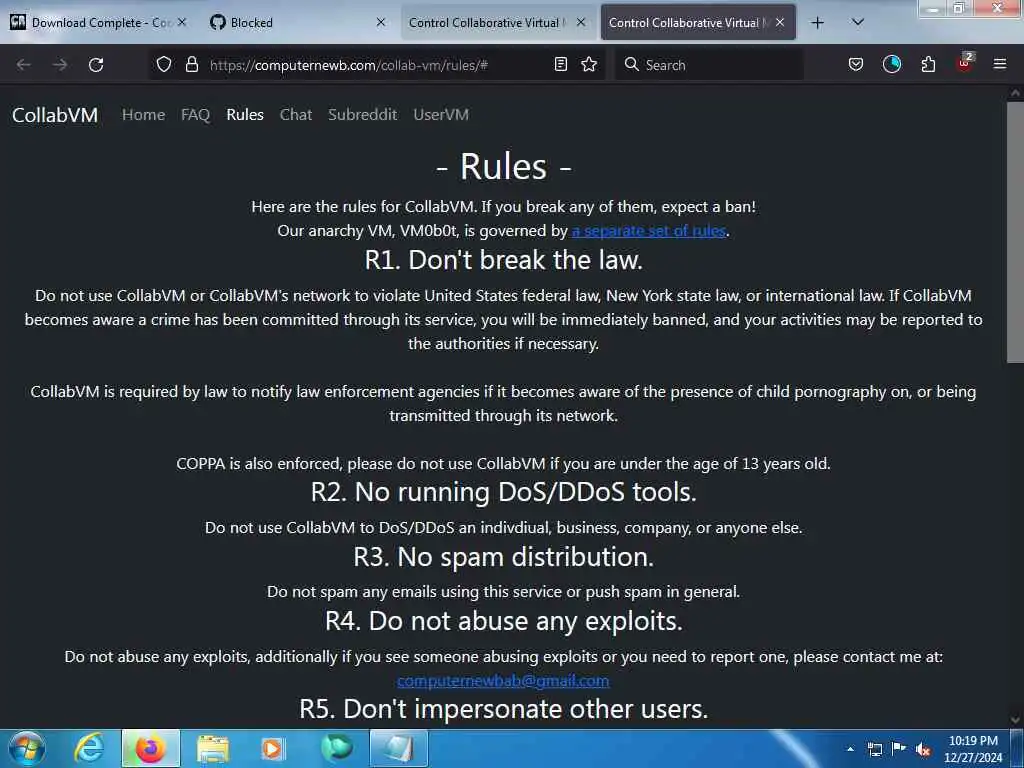Open the taskbar clock showing 10:19 PM

[973, 749]
